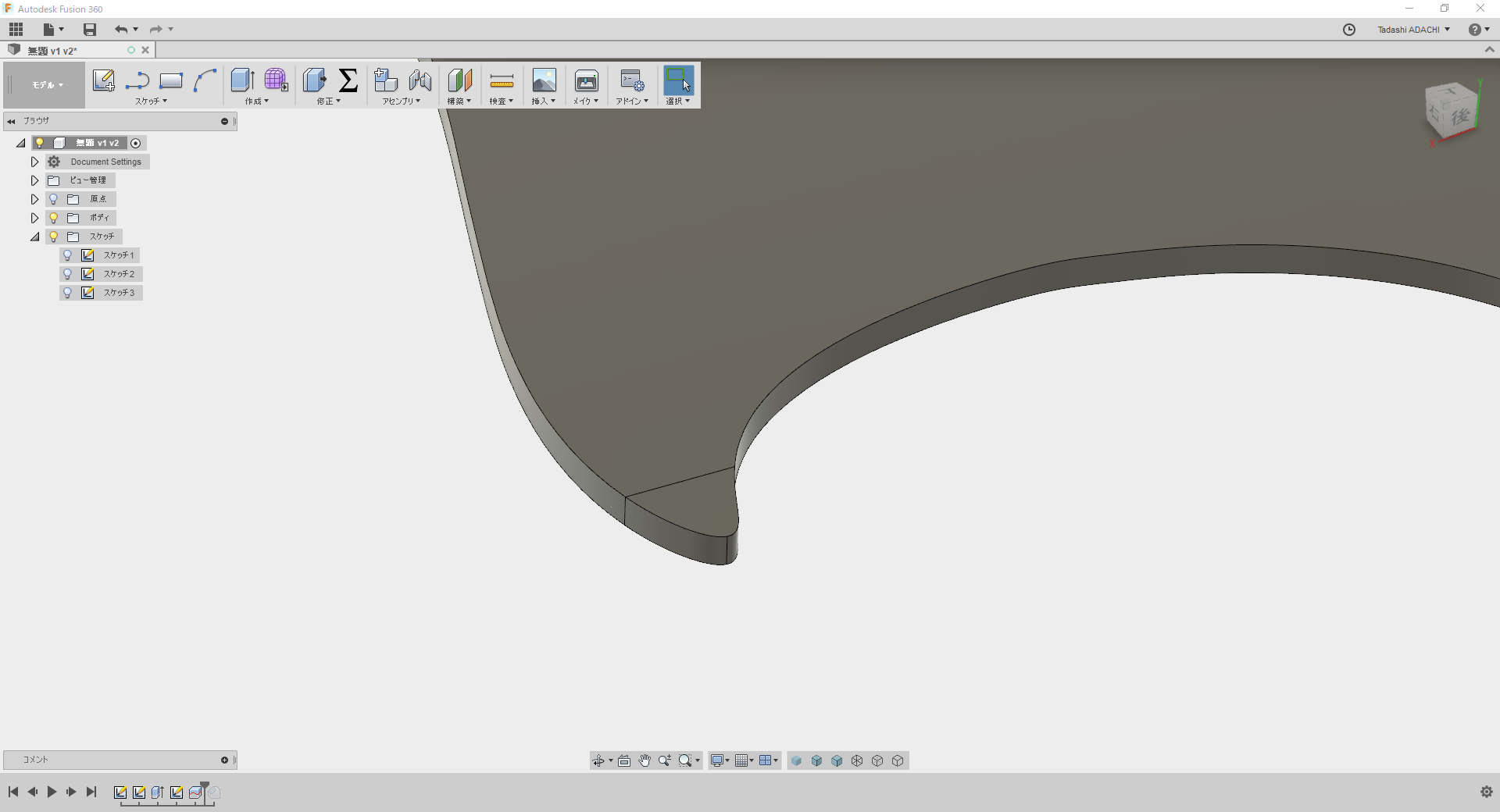Select the first sketch timeline marker
The image size is (1500, 812).
tap(120, 792)
